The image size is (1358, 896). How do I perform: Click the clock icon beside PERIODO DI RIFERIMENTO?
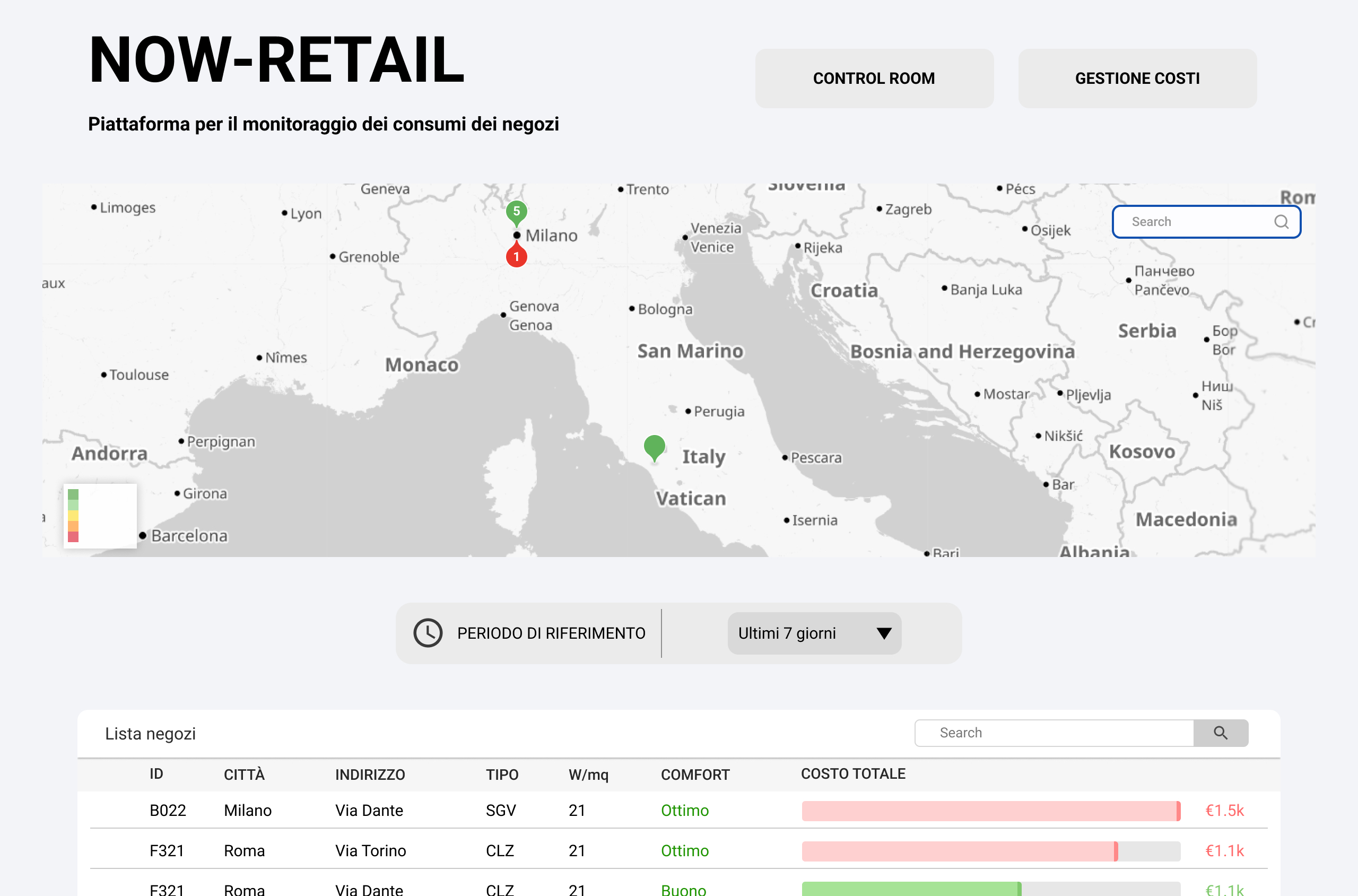point(428,633)
